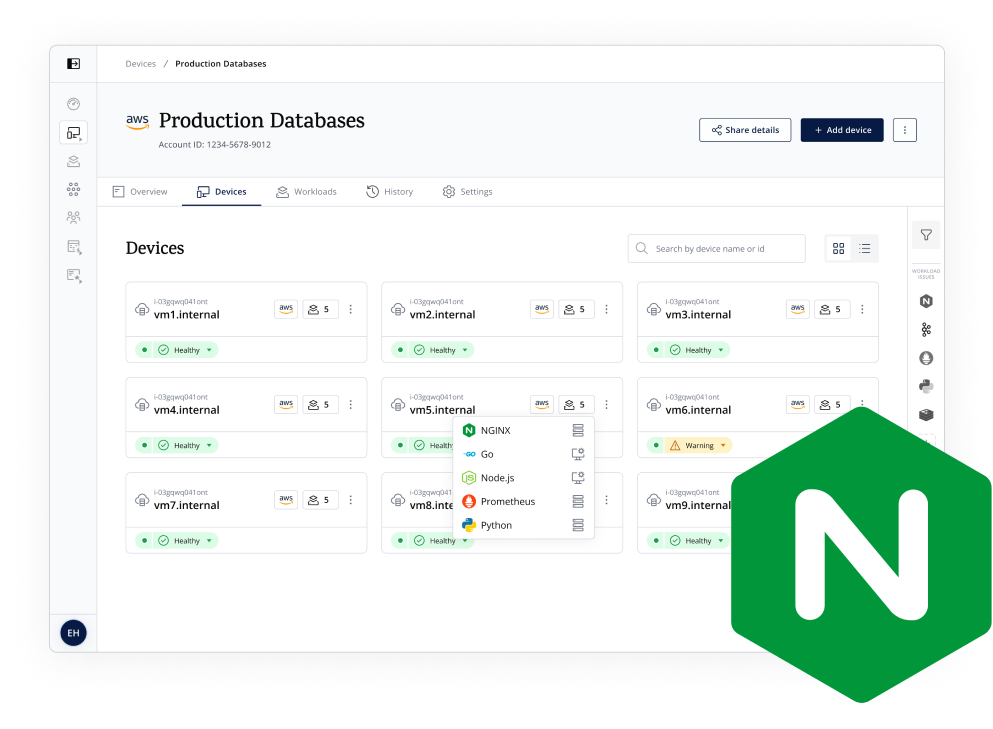
Task: Open the vm4.internal device name
Action: pos(187,410)
